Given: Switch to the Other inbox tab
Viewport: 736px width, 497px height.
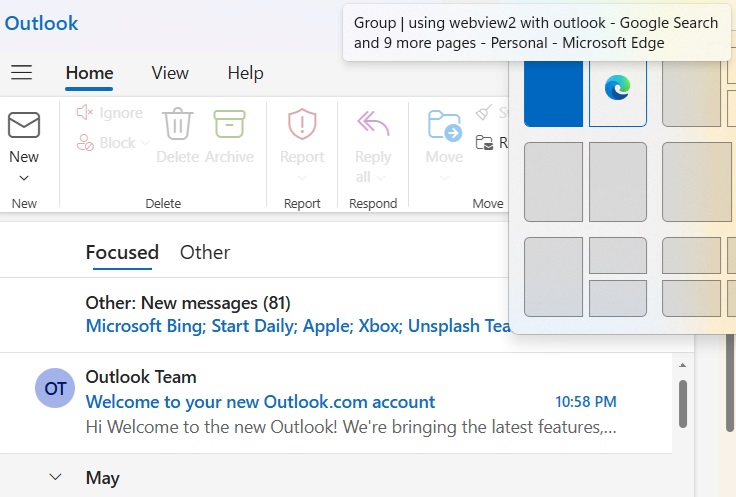Looking at the screenshot, I should pyautogui.click(x=205, y=252).
